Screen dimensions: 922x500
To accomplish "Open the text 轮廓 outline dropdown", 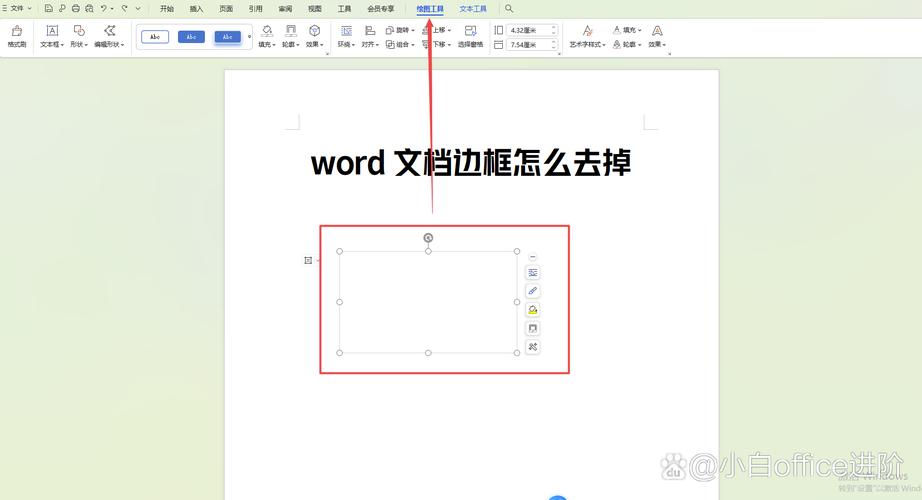I will pyautogui.click(x=627, y=44).
